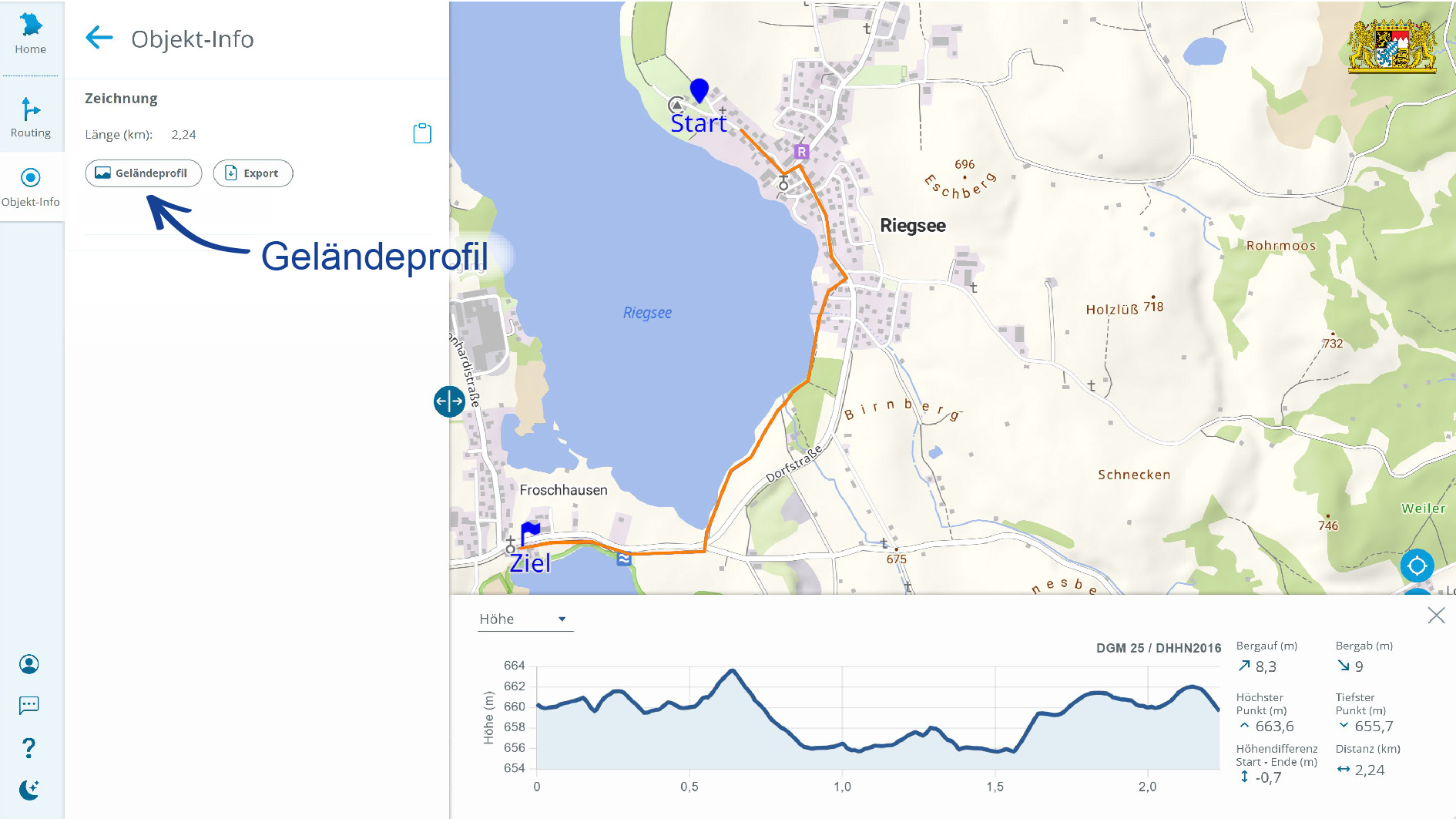The image size is (1456, 819).
Task: Export the drawing
Action: [x=253, y=173]
